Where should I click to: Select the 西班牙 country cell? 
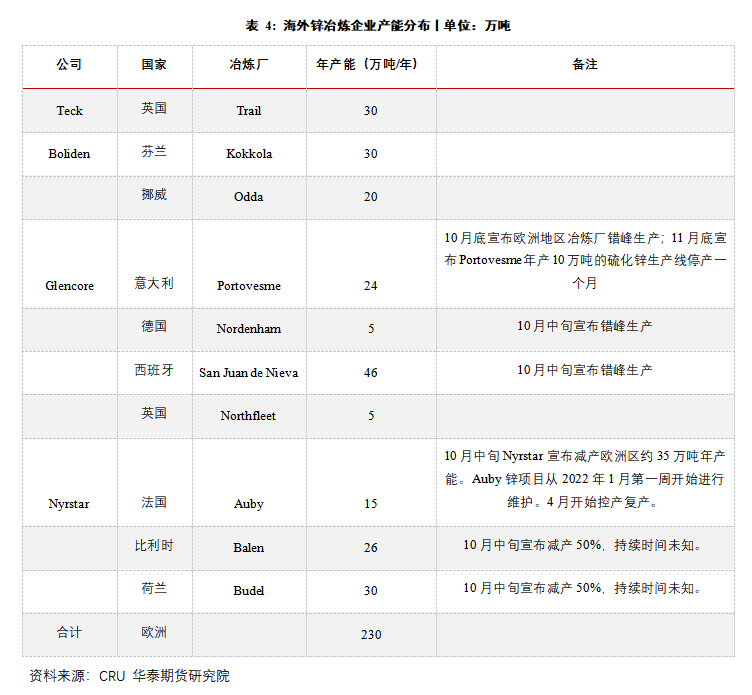(x=154, y=370)
